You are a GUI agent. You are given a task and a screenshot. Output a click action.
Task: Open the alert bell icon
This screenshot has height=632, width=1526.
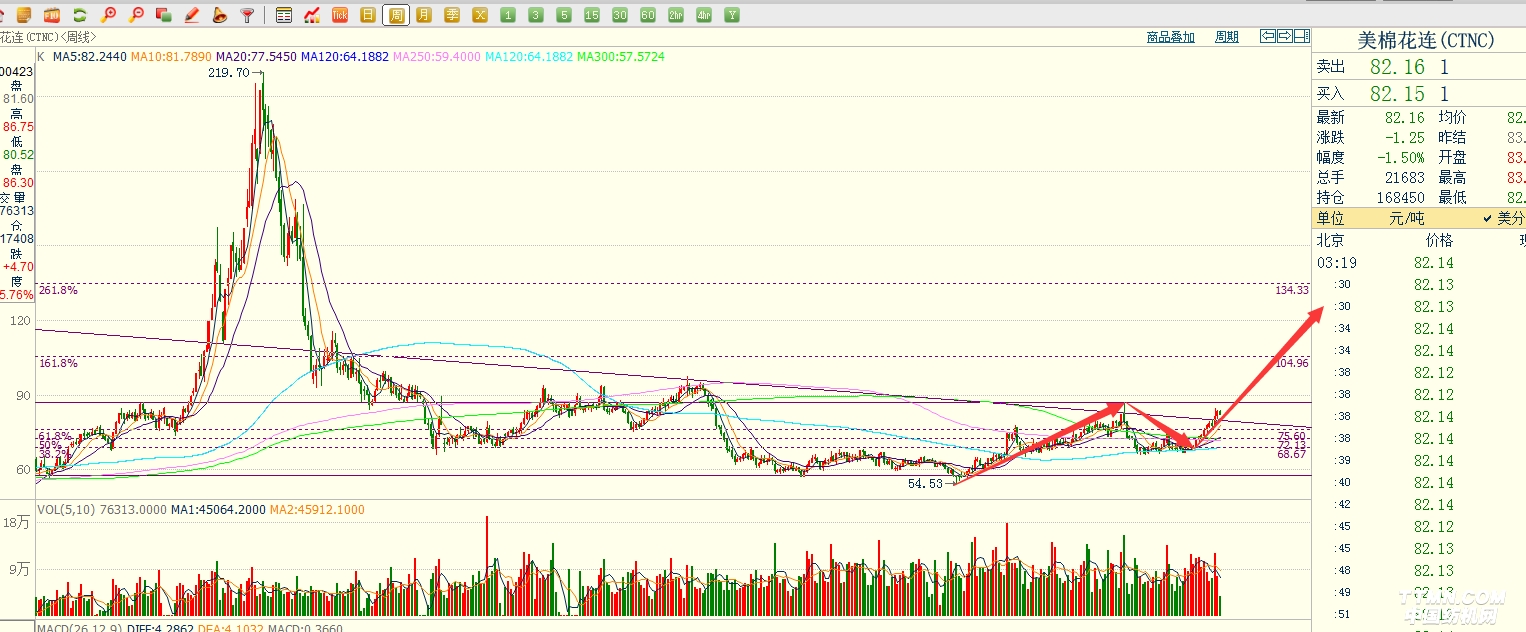tap(220, 15)
